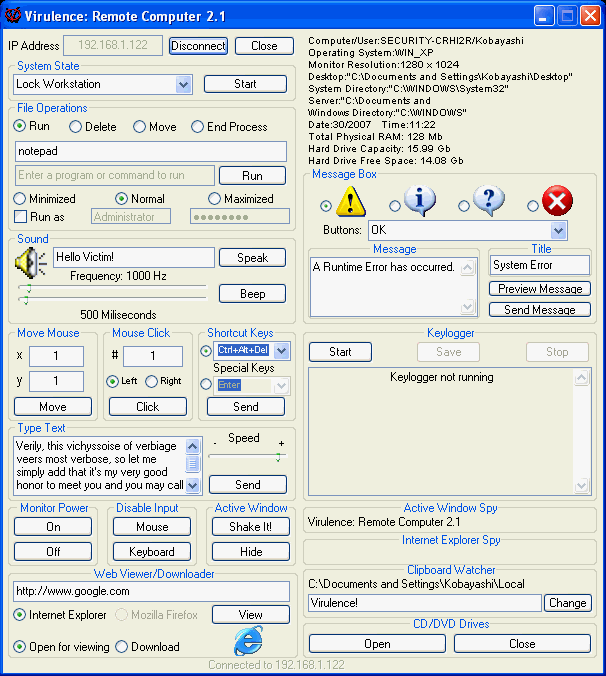Viewport: 606px width, 676px height.
Task: Click the Virulence title bar app icon
Action: (x=14, y=16)
